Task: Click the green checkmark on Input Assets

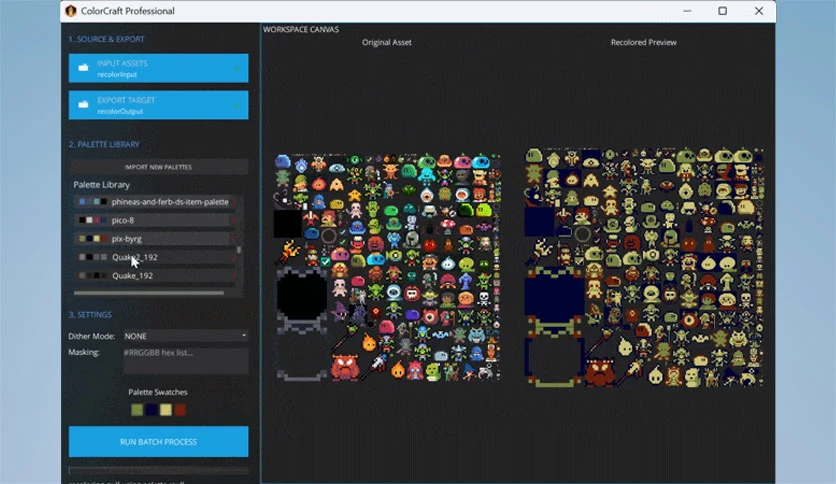Action: (x=237, y=68)
